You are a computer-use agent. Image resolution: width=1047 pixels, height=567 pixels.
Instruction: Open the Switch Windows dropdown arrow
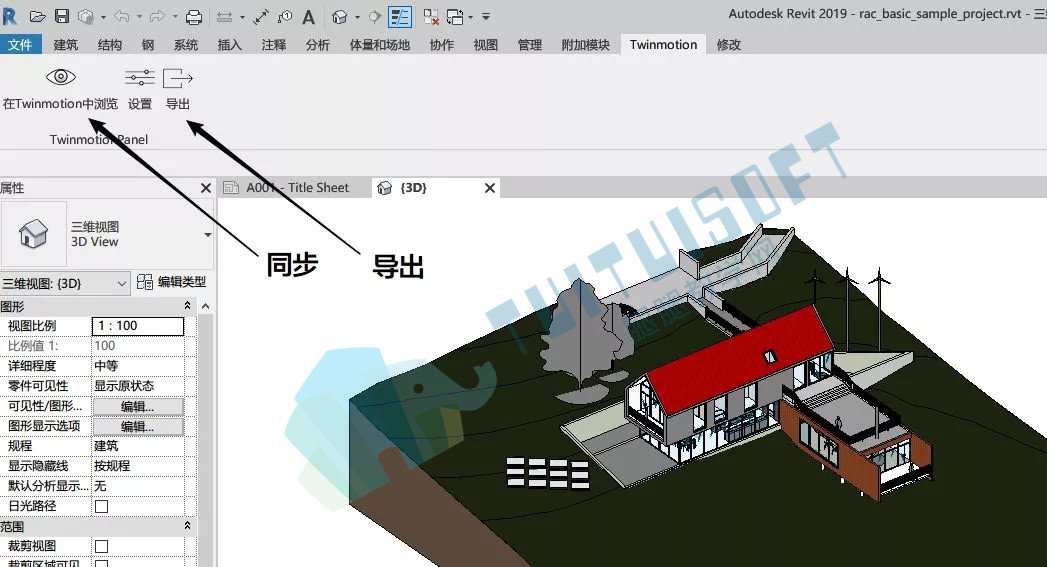click(471, 17)
